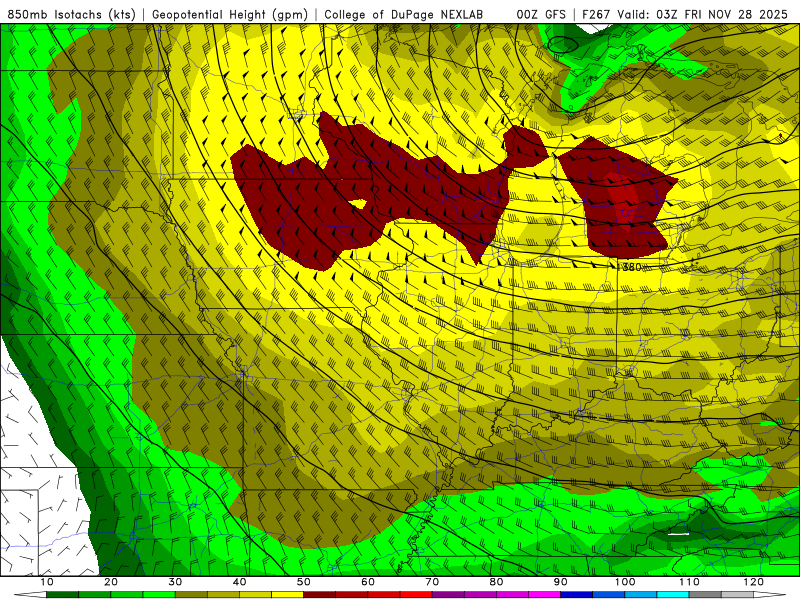Image resolution: width=800 pixels, height=600 pixels.
Task: Click the '20' value on the color scale
Action: click(111, 582)
